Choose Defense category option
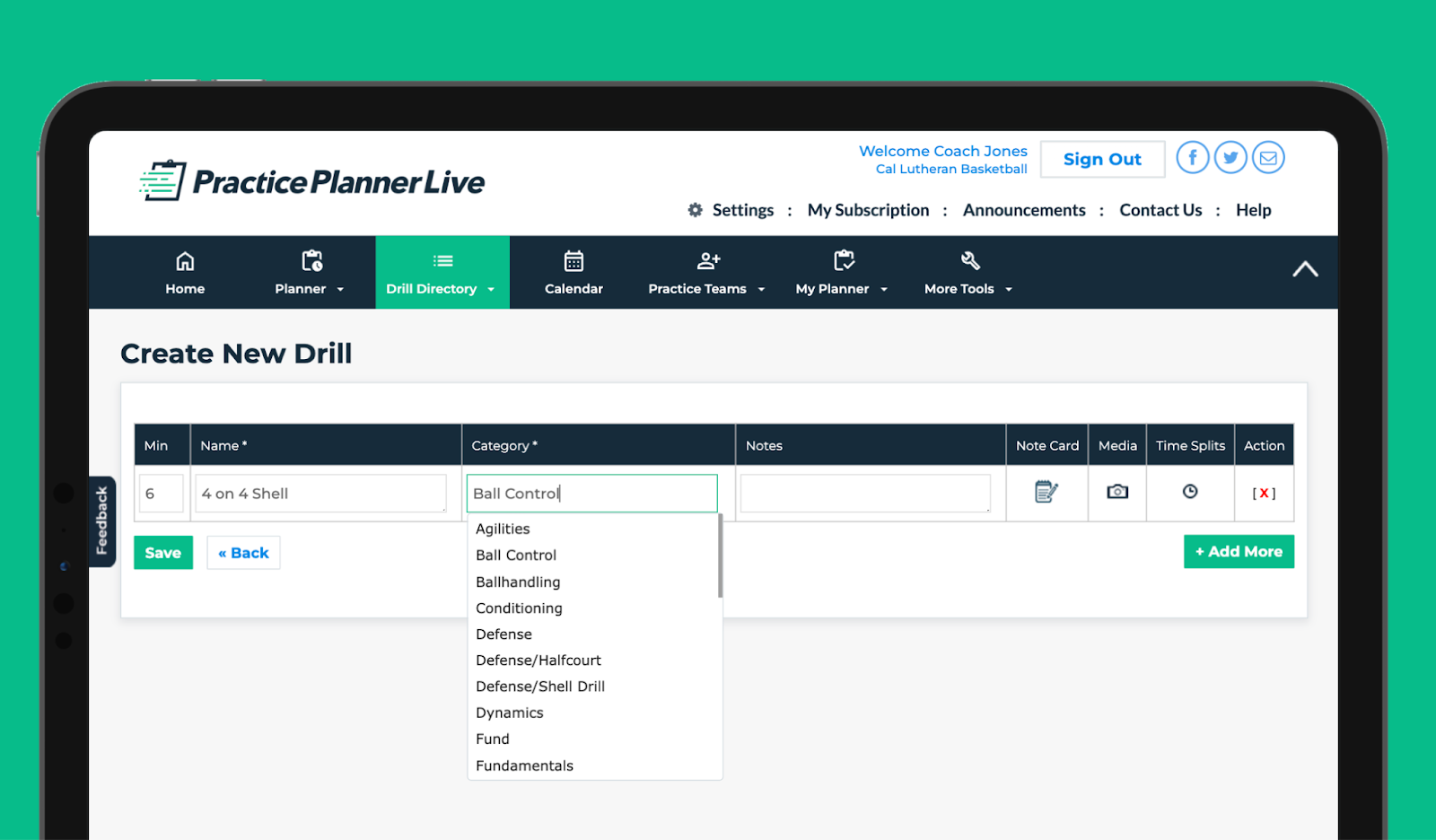The width and height of the screenshot is (1436, 840). [x=503, y=634]
